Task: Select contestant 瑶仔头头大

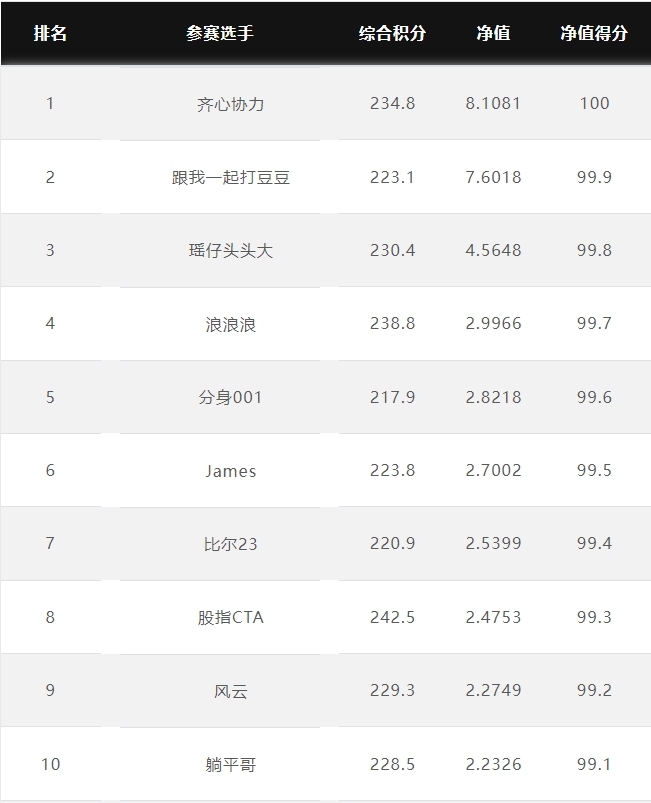Action: 230,250
